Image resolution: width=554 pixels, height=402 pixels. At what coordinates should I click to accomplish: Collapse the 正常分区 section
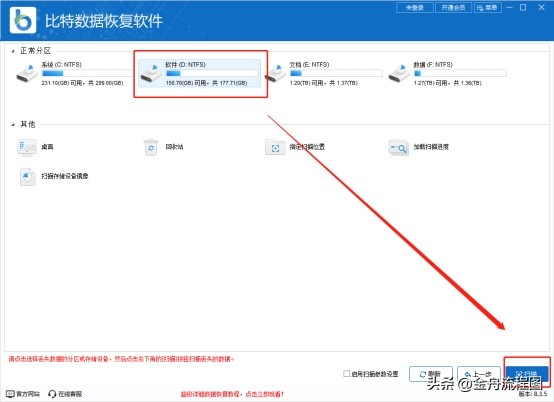pyautogui.click(x=13, y=51)
